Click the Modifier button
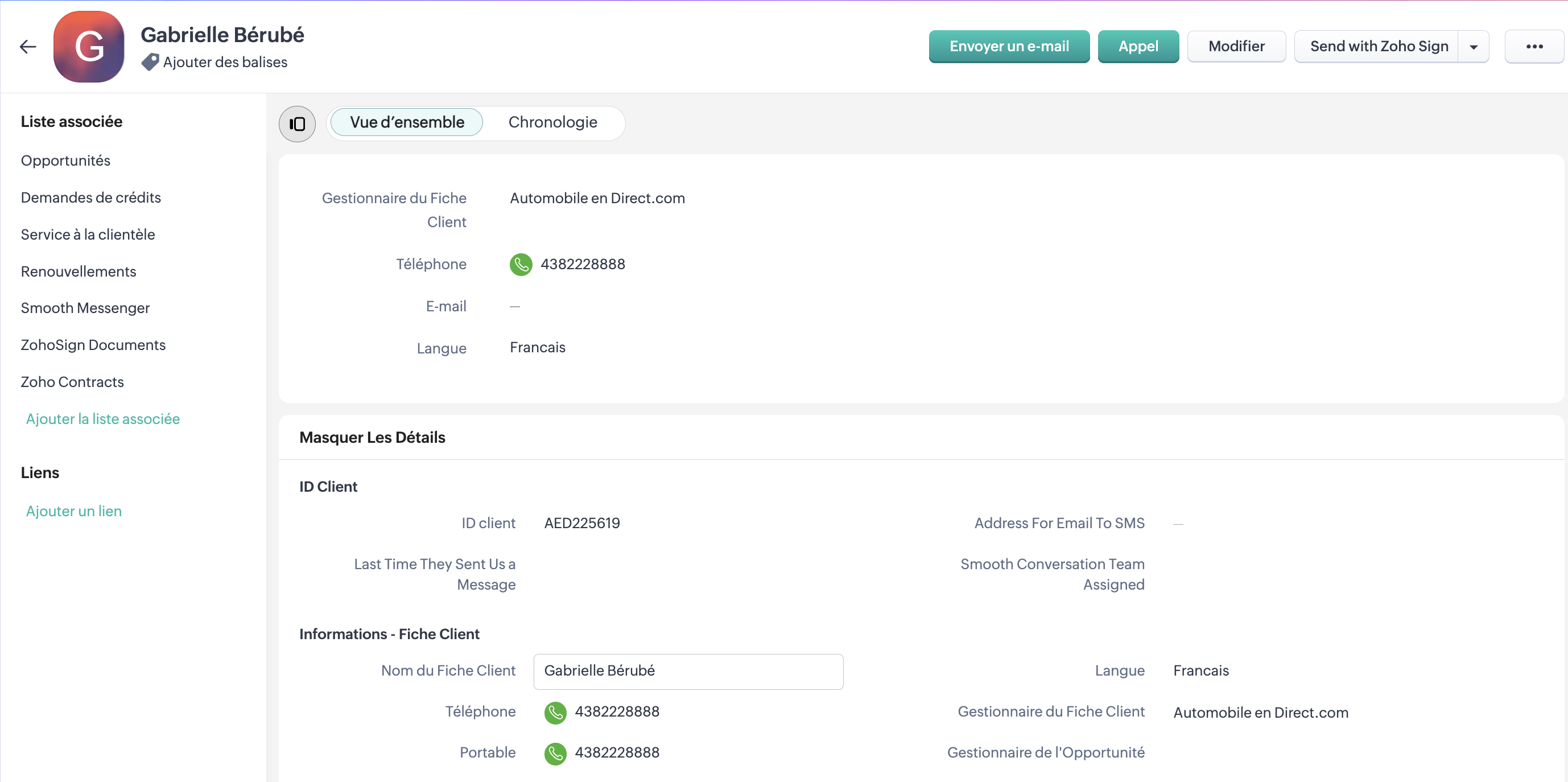Image resolution: width=1568 pixels, height=782 pixels. pyautogui.click(x=1236, y=46)
